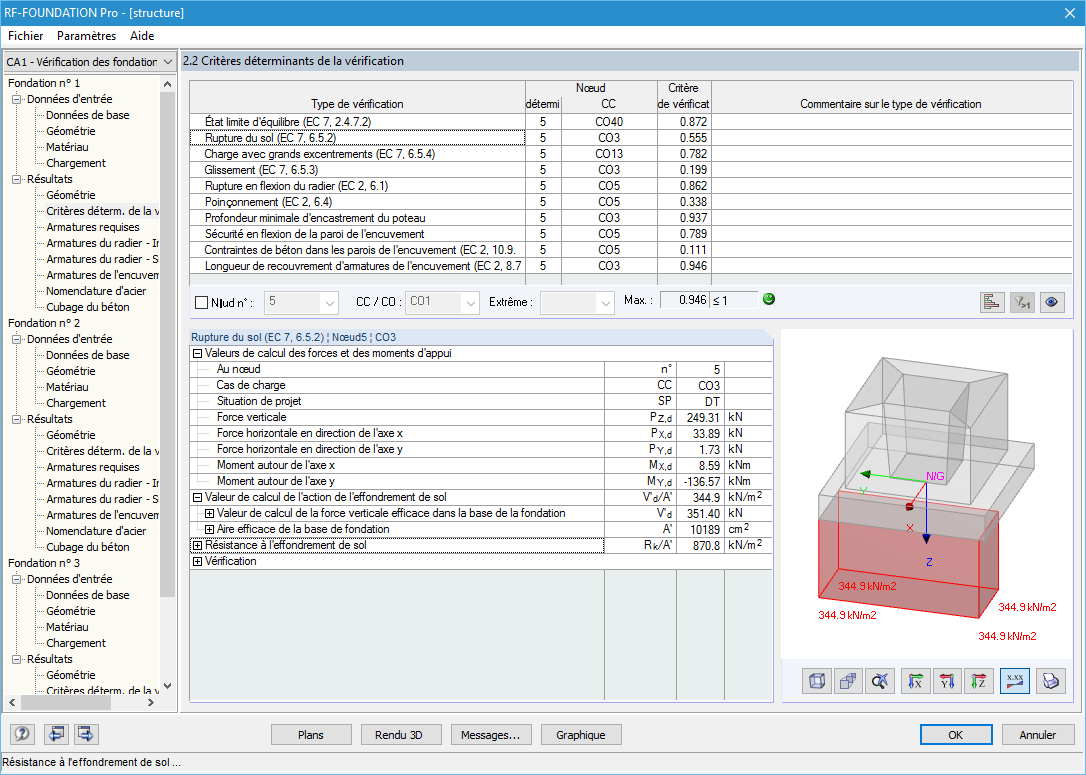Toggle the x.xx result values display icon
Image resolution: width=1086 pixels, height=775 pixels.
pos(1015,681)
